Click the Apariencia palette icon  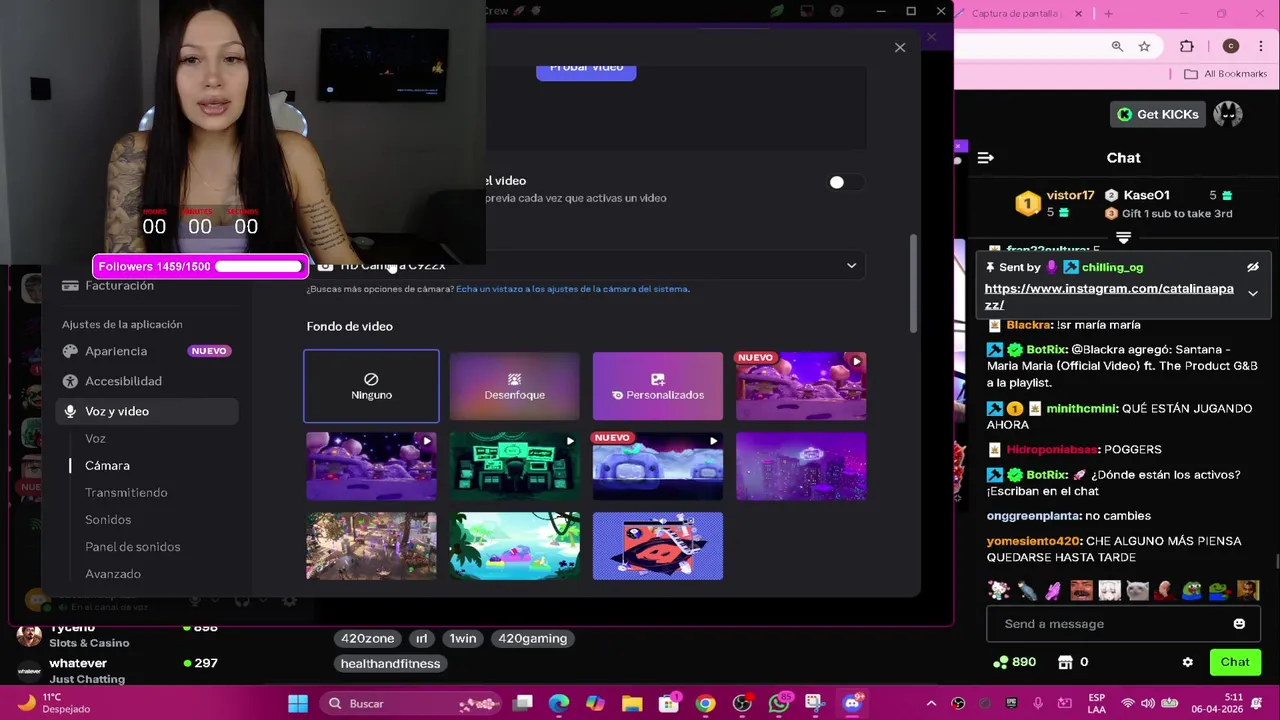tap(70, 351)
